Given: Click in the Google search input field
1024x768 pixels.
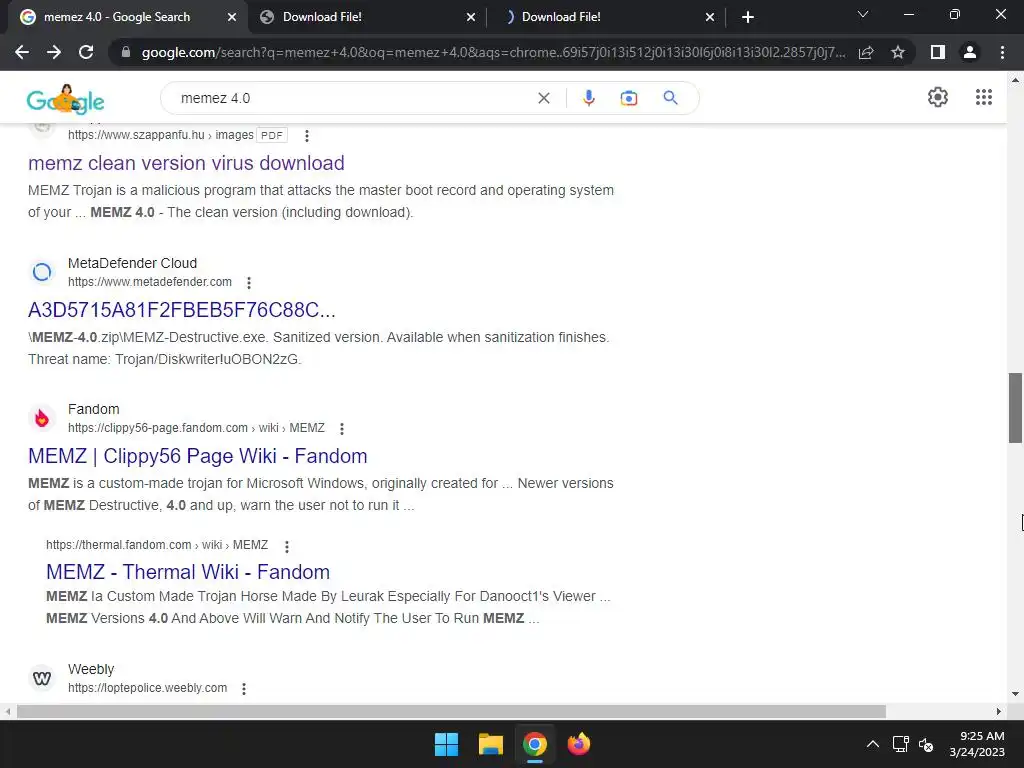Looking at the screenshot, I should tap(353, 98).
